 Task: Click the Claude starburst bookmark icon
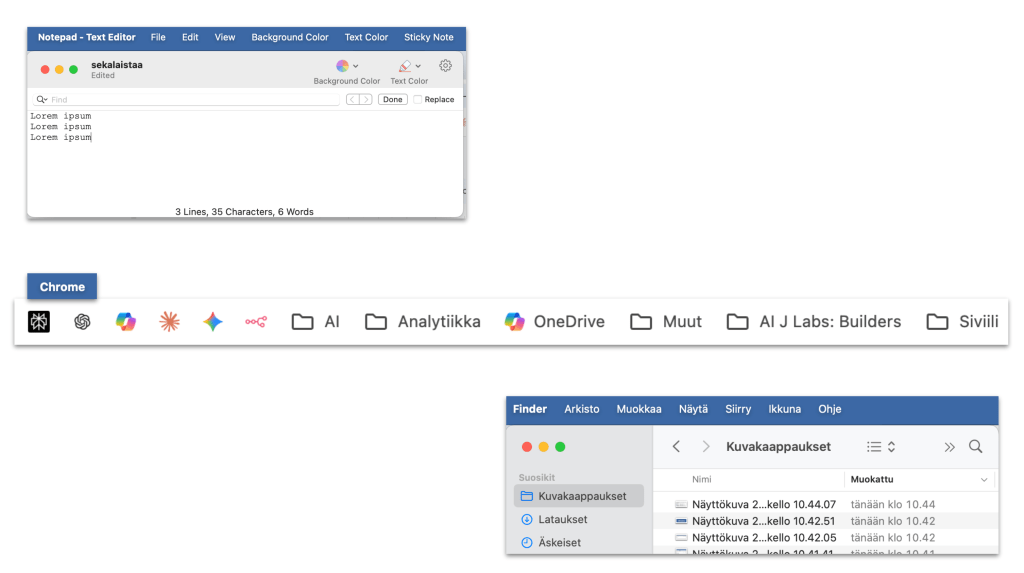coord(169,322)
